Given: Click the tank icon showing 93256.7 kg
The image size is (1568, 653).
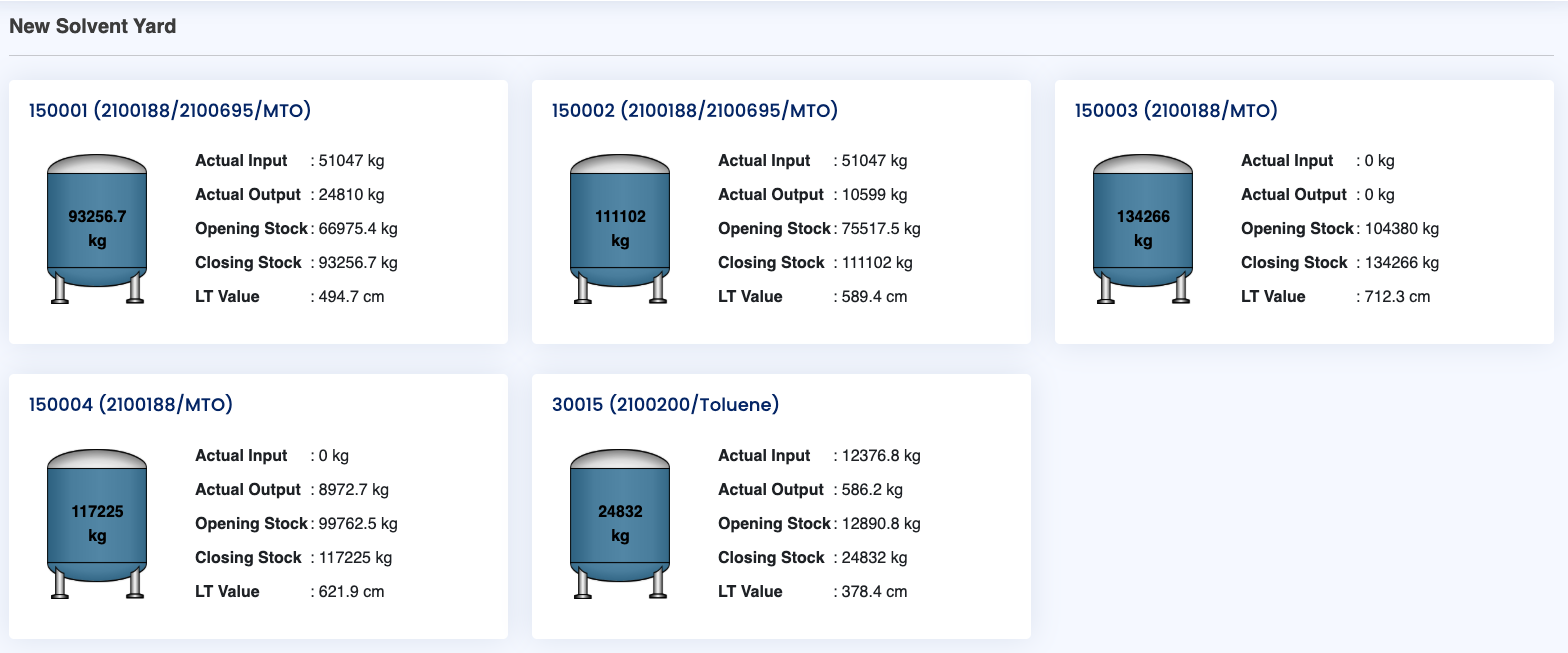Looking at the screenshot, I should coord(97,229).
